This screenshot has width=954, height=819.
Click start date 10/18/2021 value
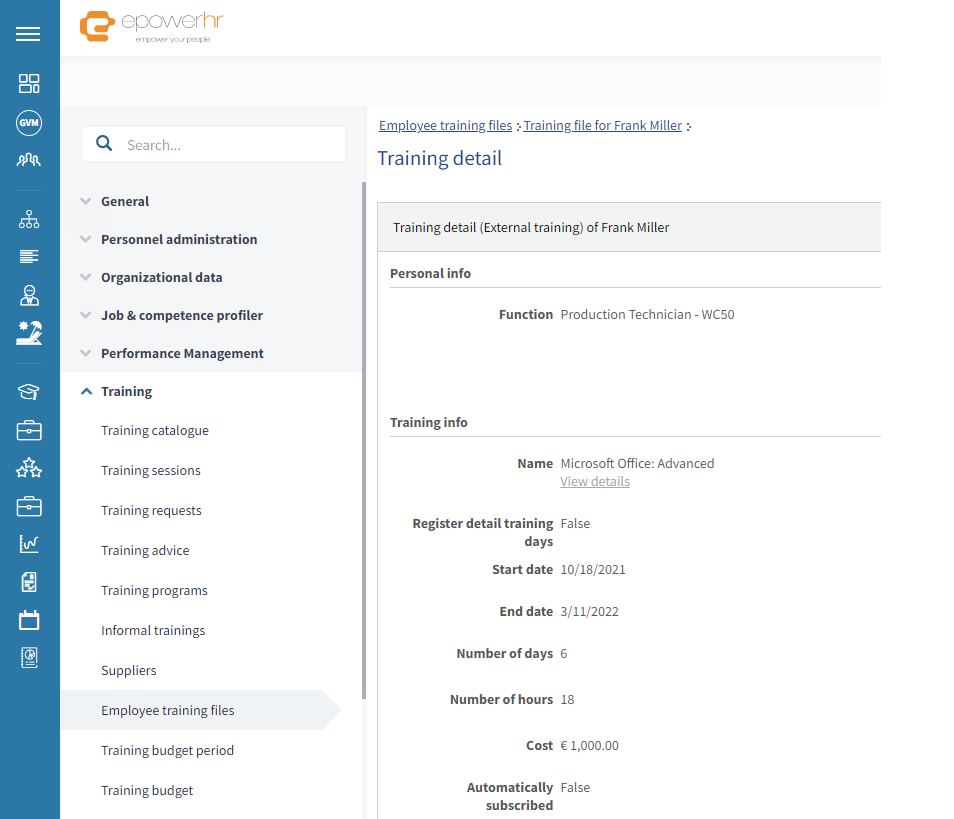point(593,570)
